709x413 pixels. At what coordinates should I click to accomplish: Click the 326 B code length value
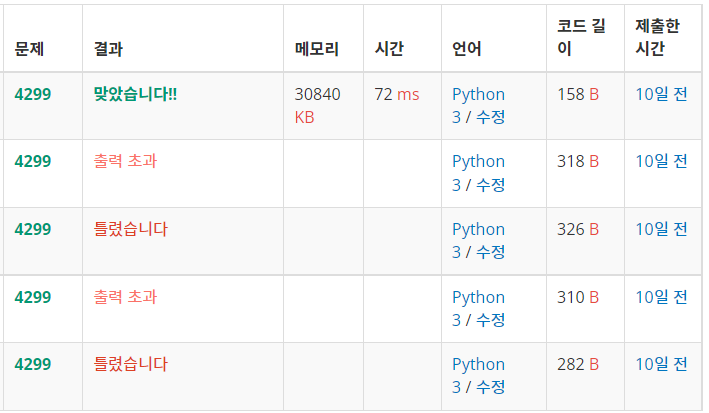578,229
